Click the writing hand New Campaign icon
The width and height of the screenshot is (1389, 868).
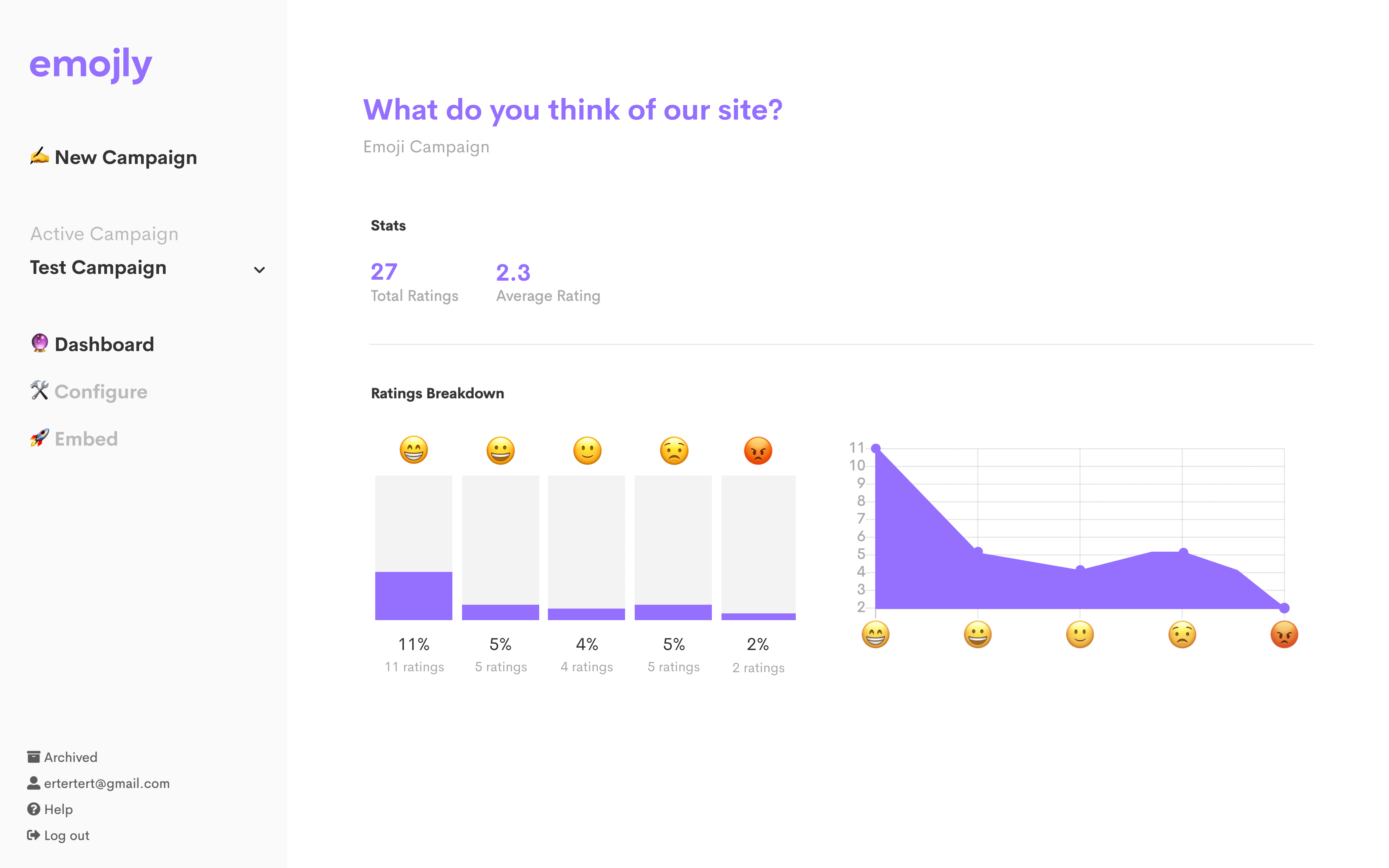coord(39,156)
